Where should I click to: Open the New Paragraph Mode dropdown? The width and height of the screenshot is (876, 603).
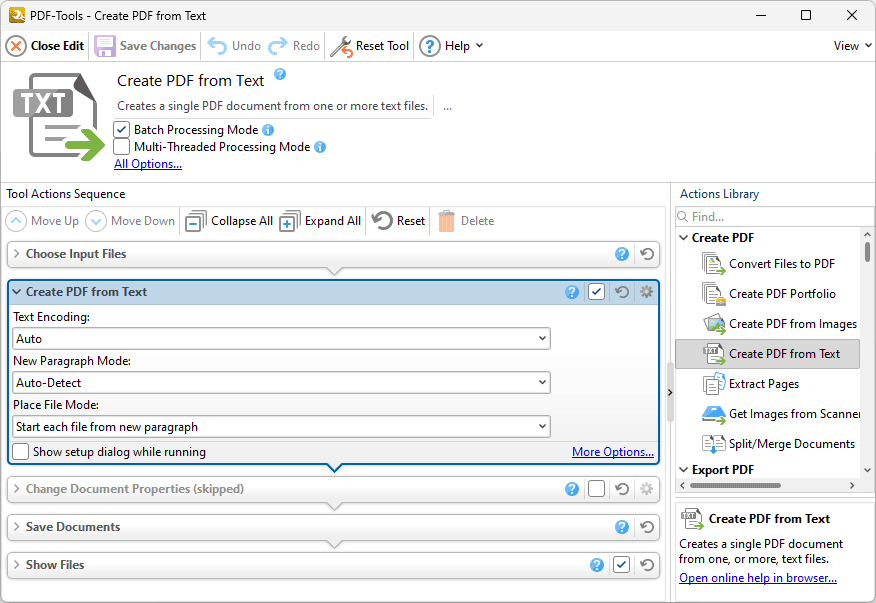[281, 383]
